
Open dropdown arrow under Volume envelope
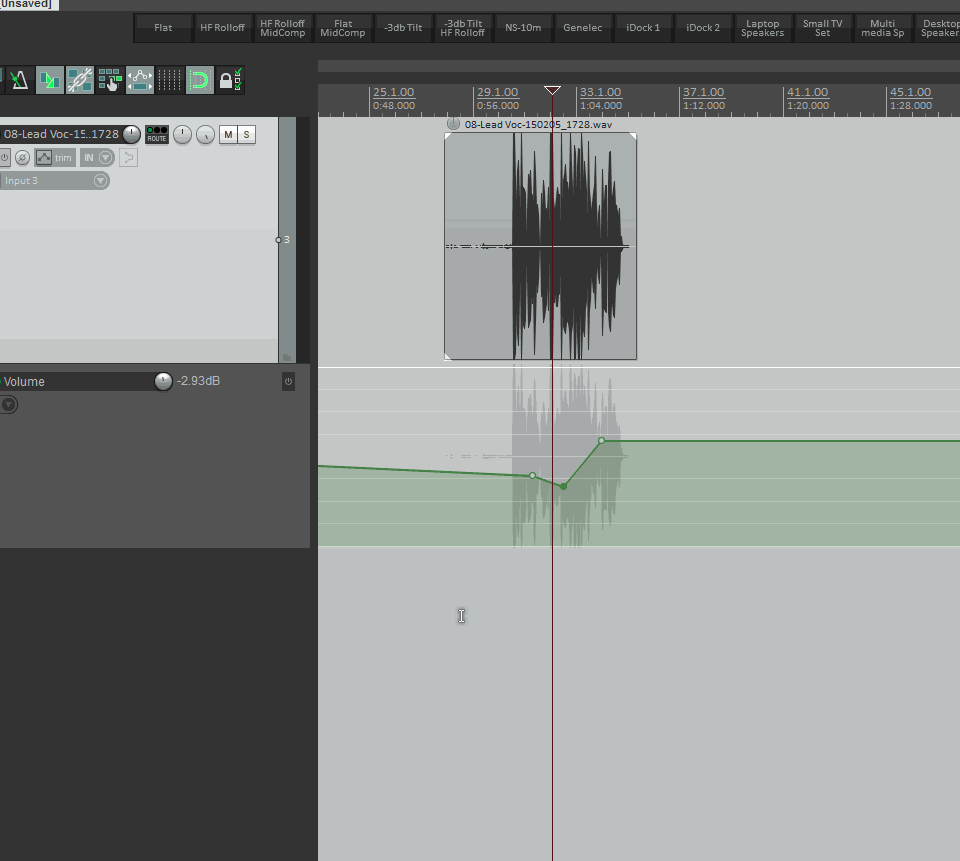point(9,405)
